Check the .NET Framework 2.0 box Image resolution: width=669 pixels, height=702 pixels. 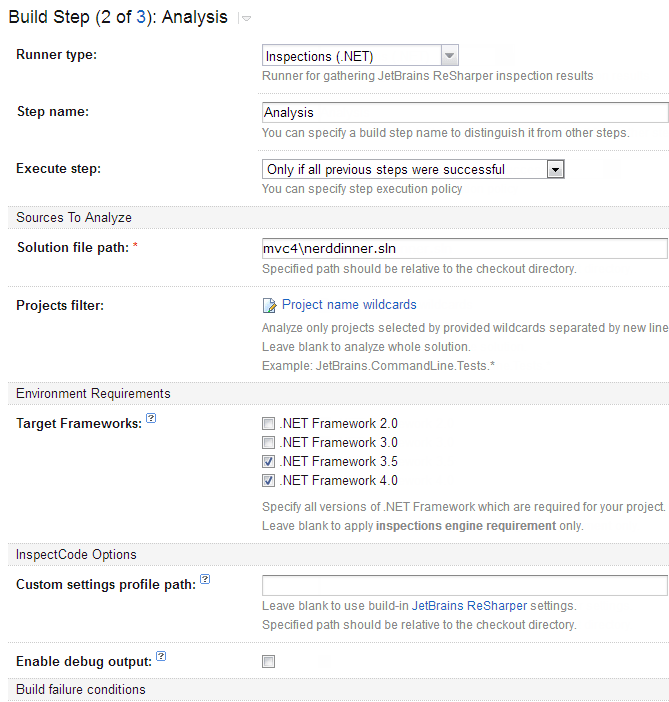coord(268,424)
